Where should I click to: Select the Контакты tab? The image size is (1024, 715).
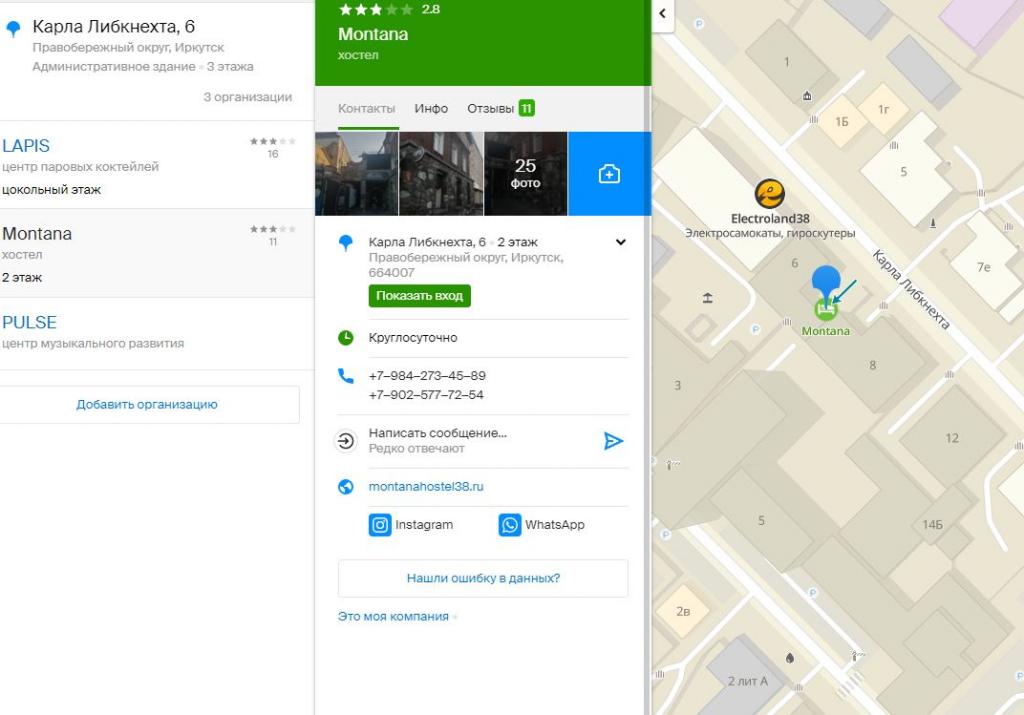366,108
